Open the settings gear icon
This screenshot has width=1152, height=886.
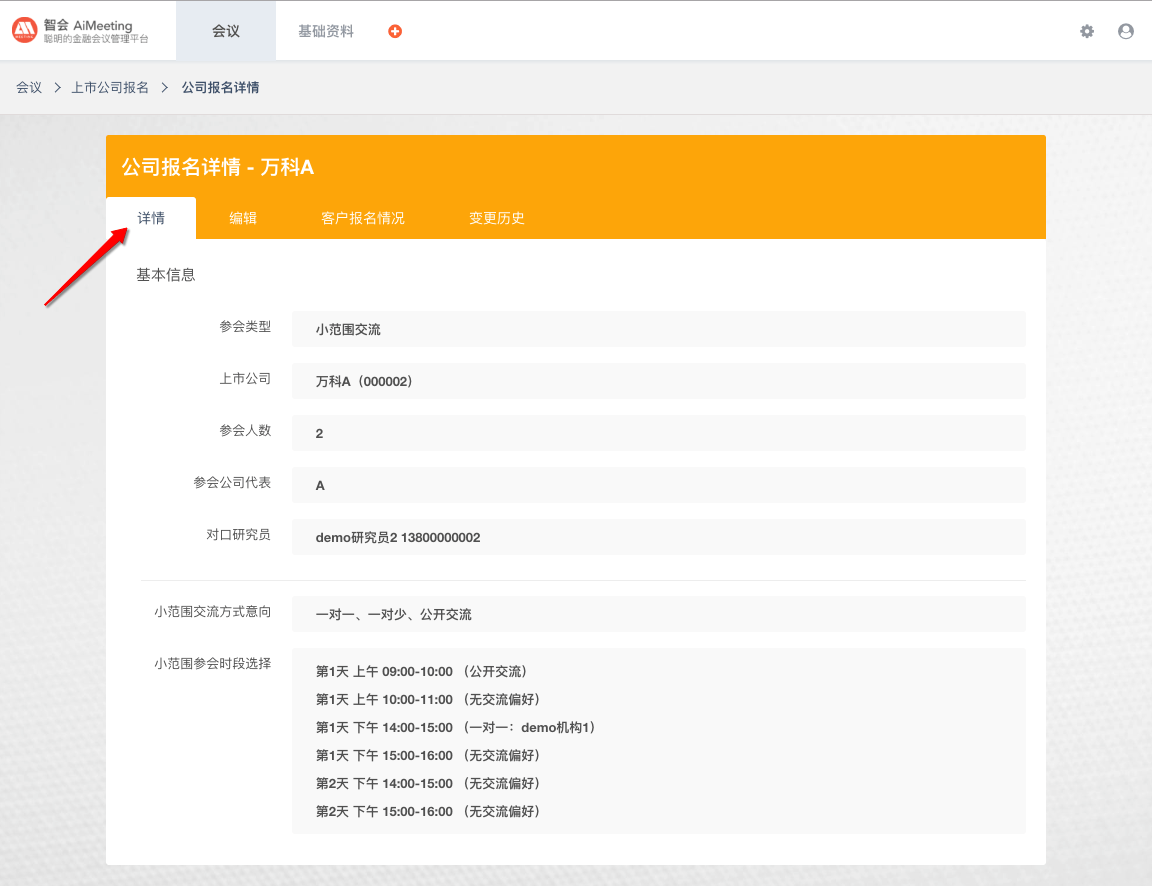(1087, 31)
